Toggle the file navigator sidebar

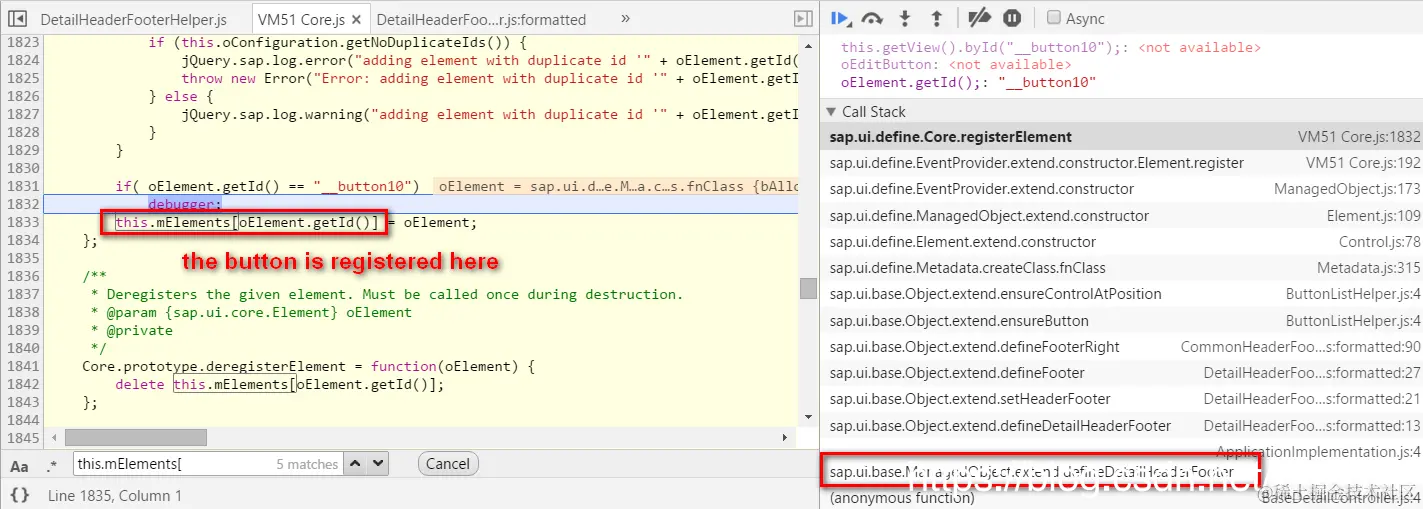click(17, 18)
